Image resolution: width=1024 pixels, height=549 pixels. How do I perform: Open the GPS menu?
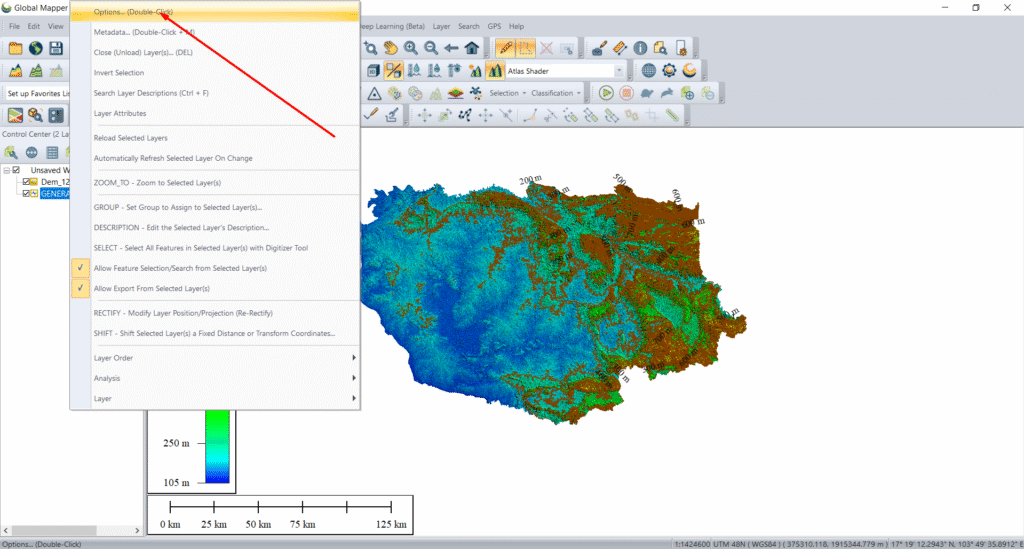[x=494, y=26]
